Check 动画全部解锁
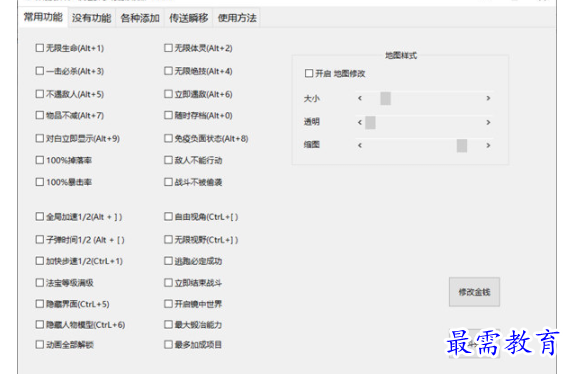 point(40,344)
